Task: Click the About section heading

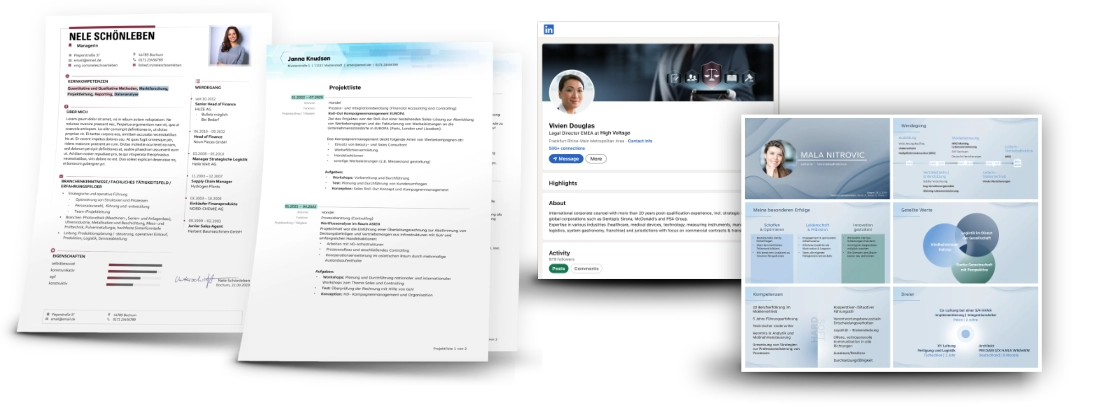Action: click(557, 203)
